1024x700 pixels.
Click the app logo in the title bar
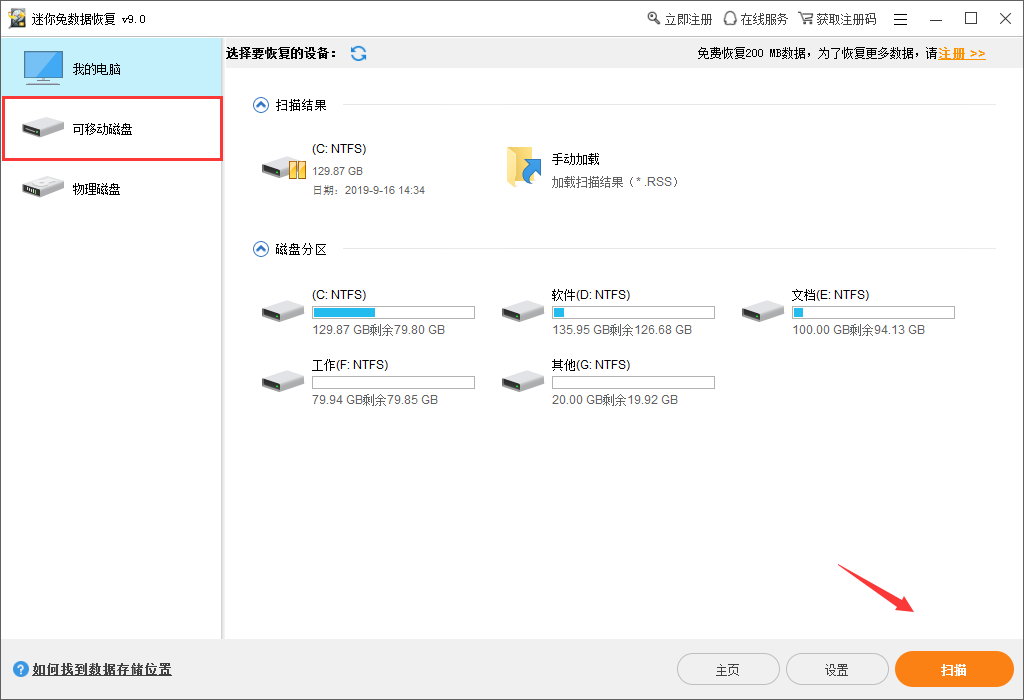17,18
